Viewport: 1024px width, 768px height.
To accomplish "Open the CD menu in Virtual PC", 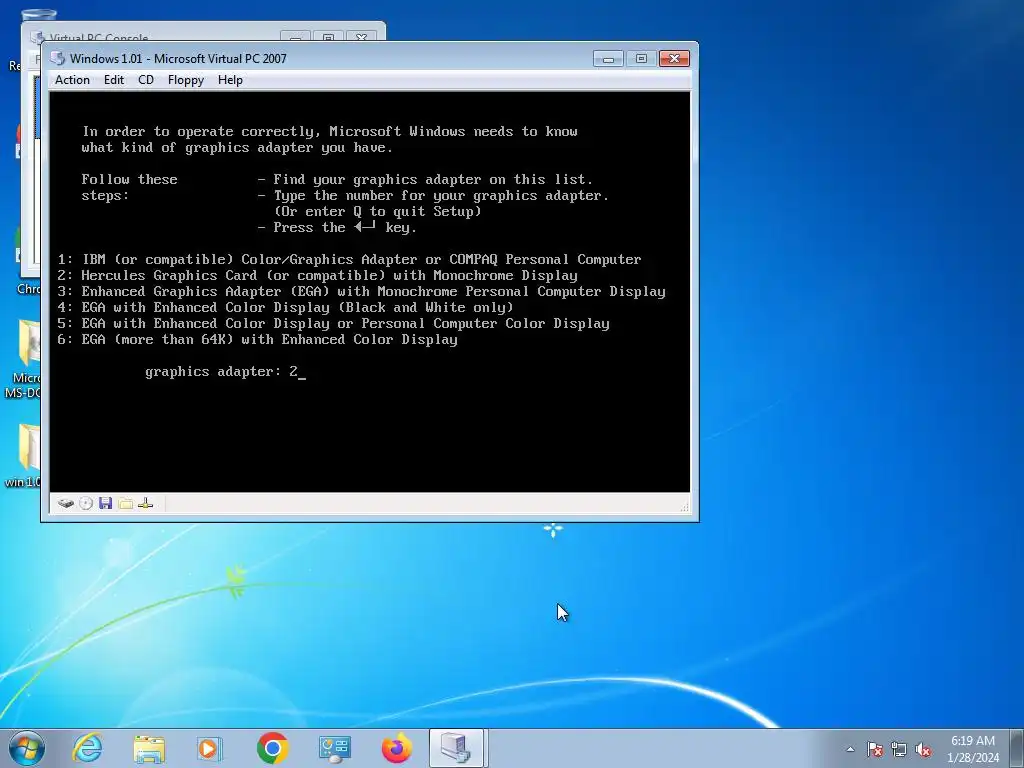I will [x=146, y=80].
